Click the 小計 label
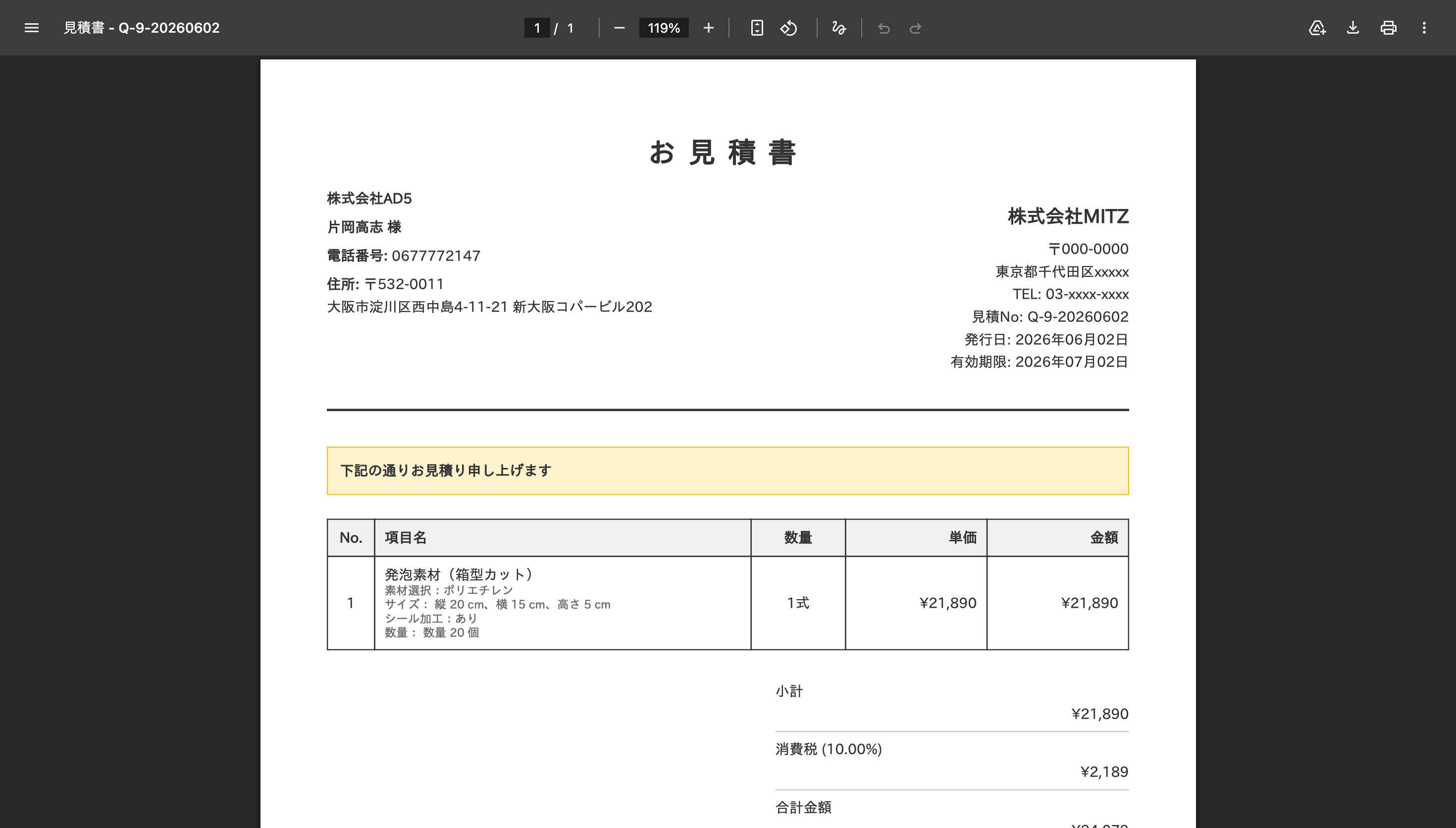Screen dimensions: 1456x828 [x=789, y=691]
